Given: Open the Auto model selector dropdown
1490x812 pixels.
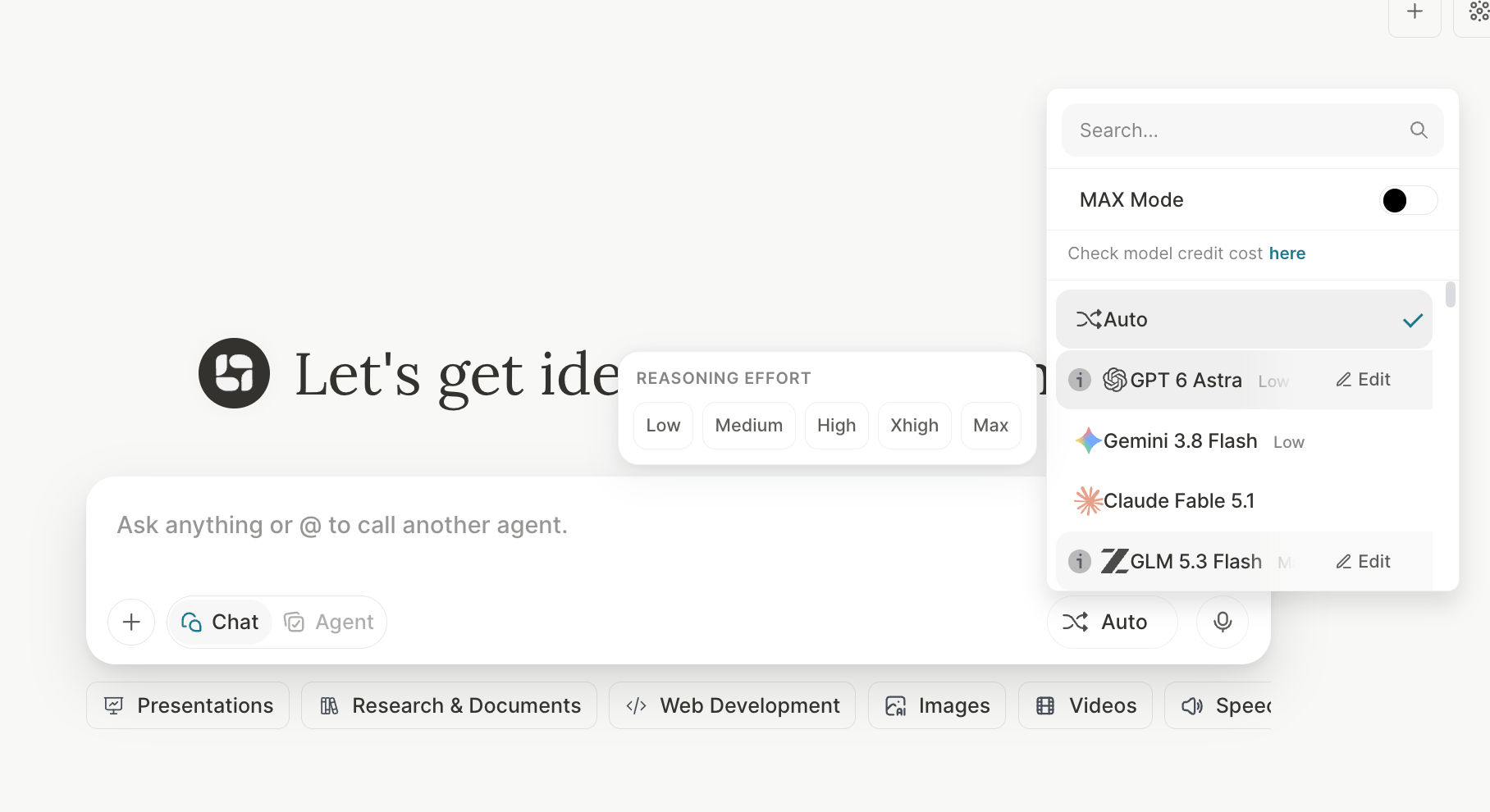Looking at the screenshot, I should click(x=1113, y=622).
